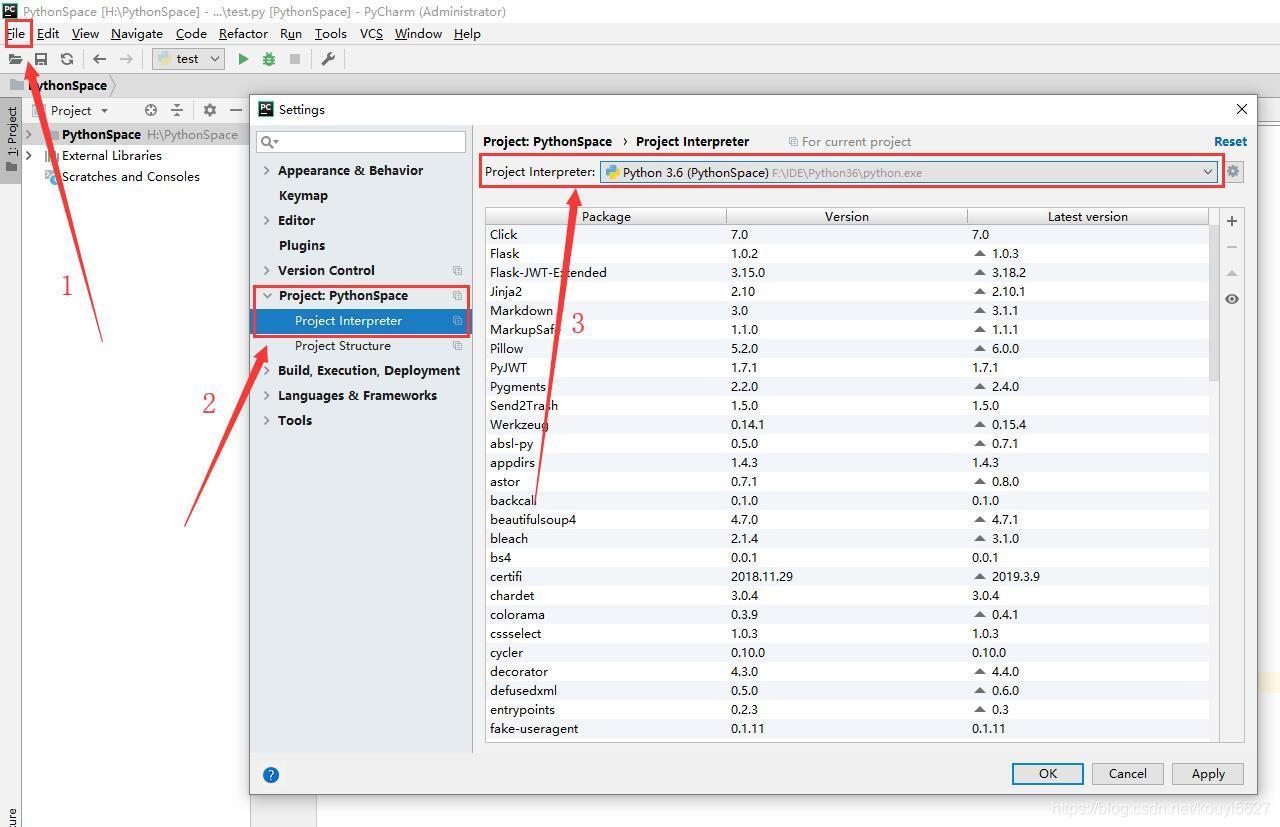Viewport: 1280px width, 827px height.
Task: Open the Edit menu
Action: 48,33
